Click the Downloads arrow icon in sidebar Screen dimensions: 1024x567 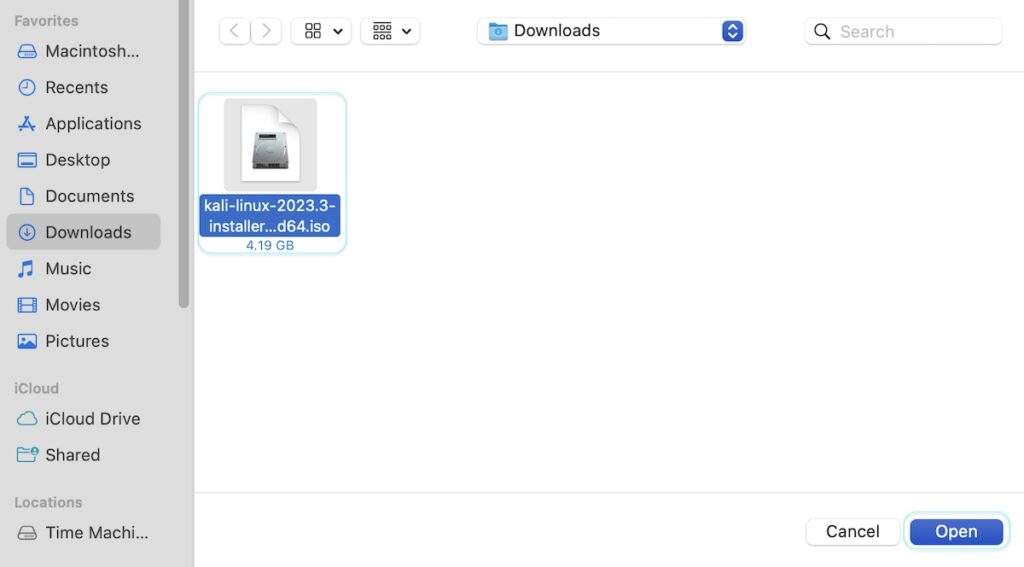tap(27, 233)
